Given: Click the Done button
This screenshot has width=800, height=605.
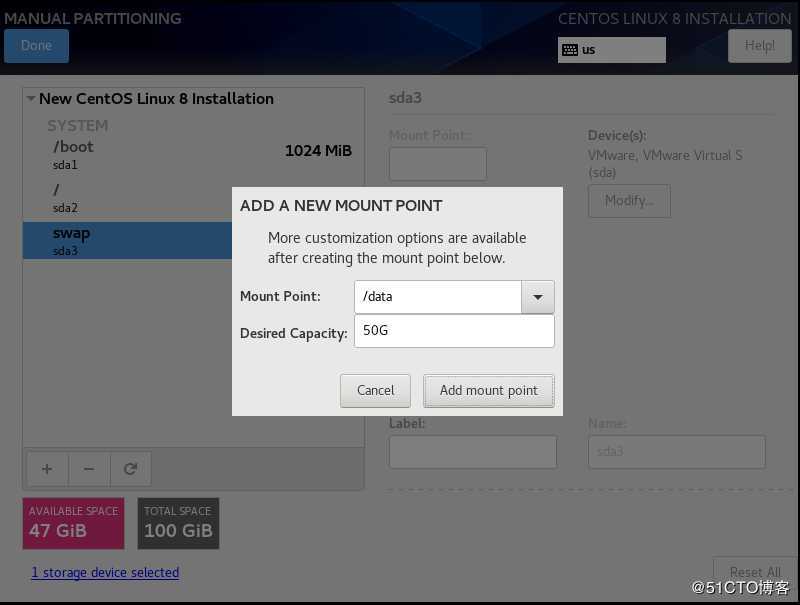Looking at the screenshot, I should coord(36,46).
